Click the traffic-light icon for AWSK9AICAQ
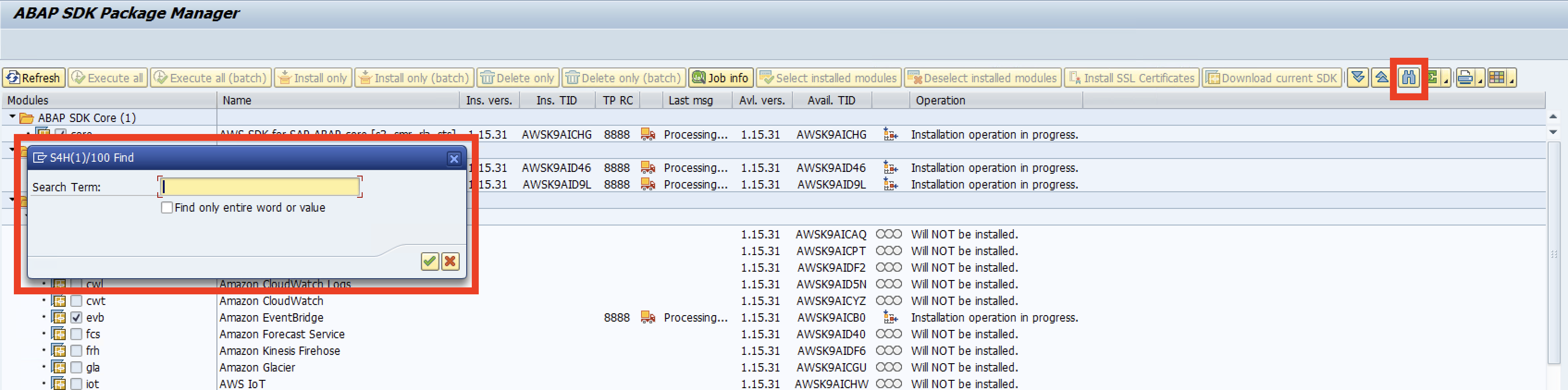The image size is (1568, 390). (889, 234)
